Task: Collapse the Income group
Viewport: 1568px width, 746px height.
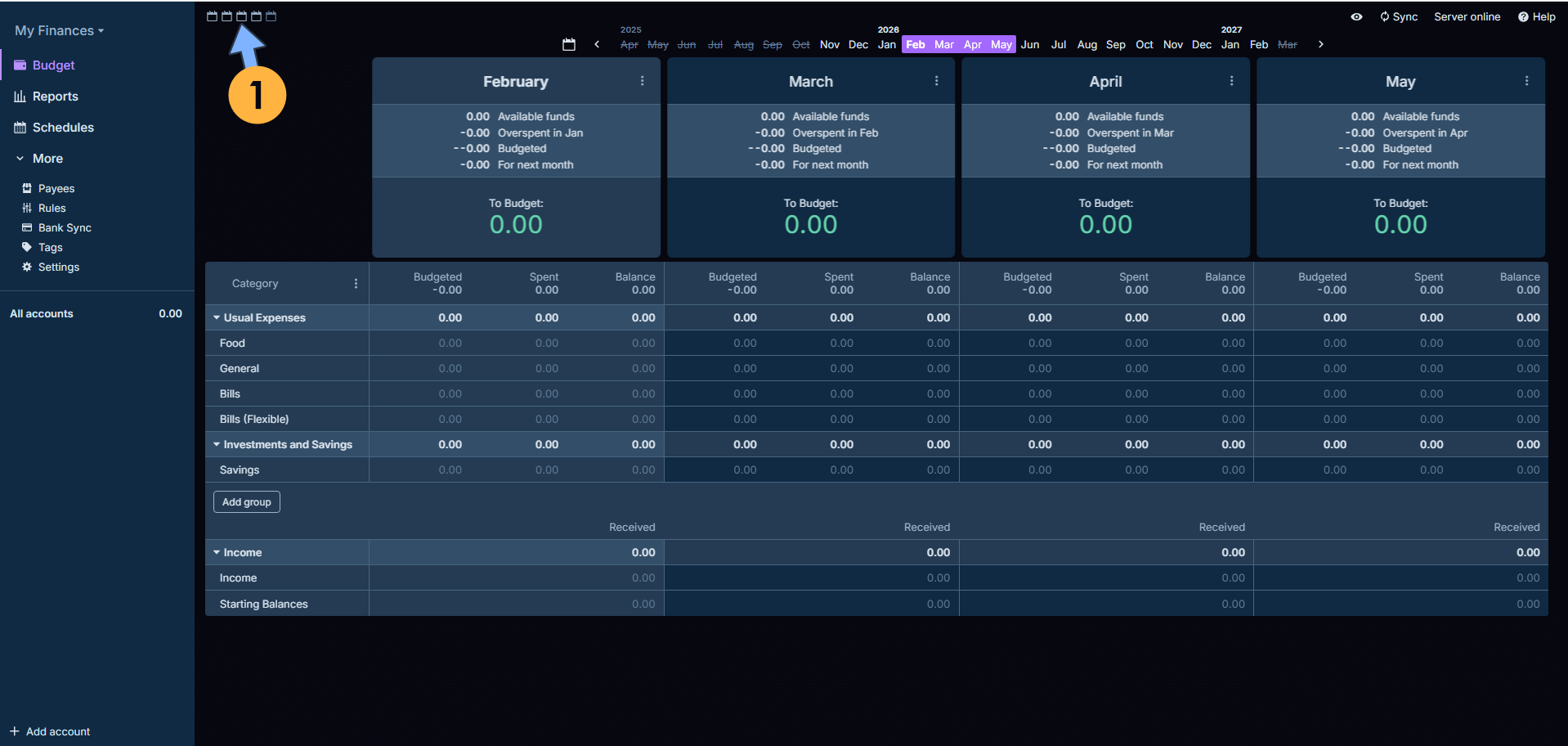Action: tap(217, 552)
